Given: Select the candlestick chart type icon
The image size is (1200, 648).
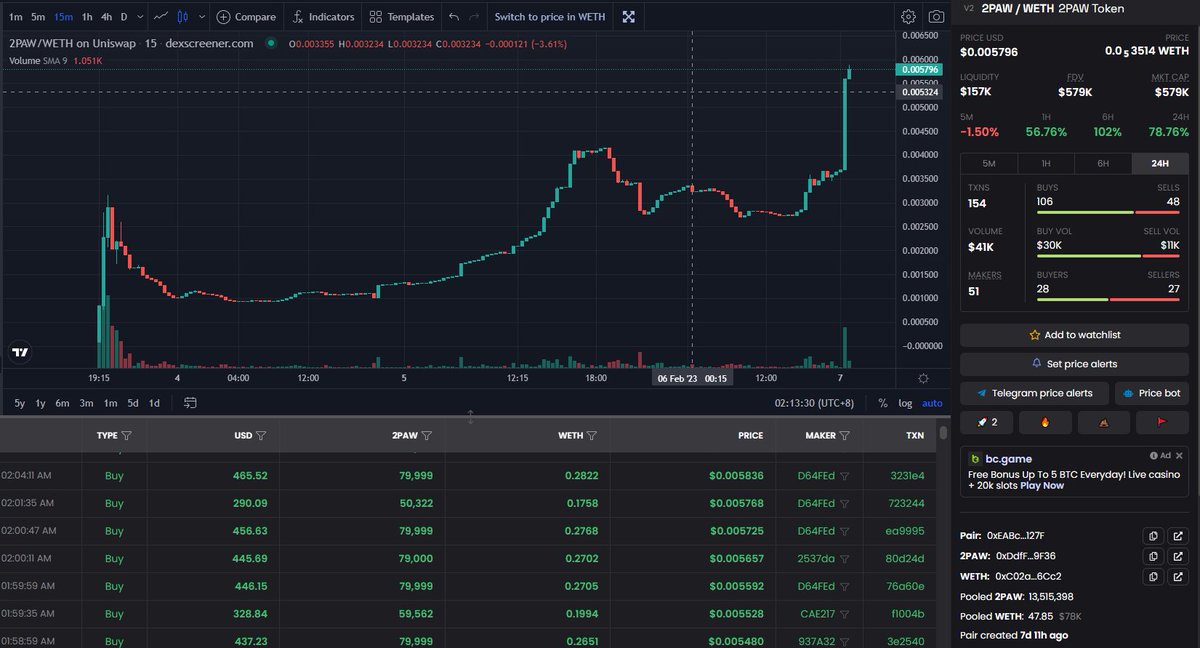Looking at the screenshot, I should click(182, 17).
